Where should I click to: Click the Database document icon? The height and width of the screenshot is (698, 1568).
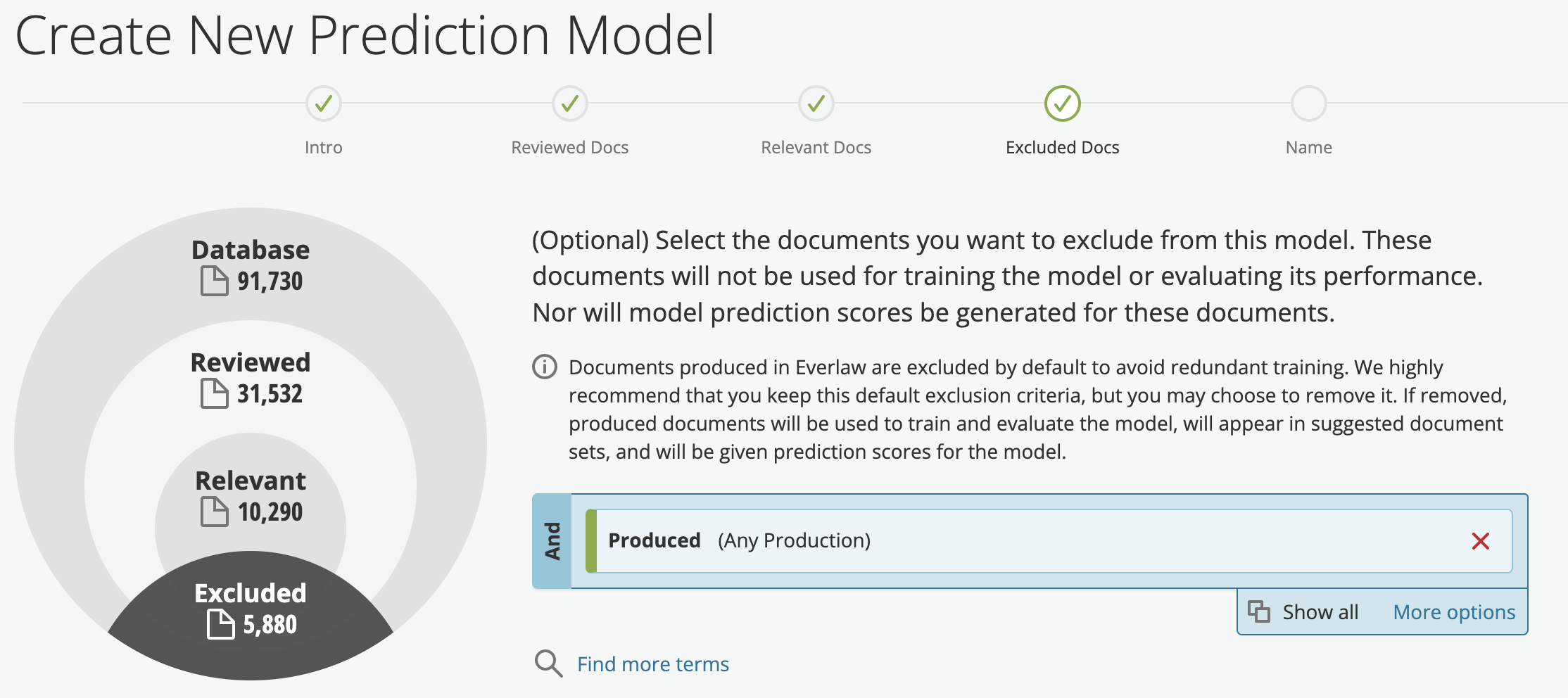coord(215,281)
